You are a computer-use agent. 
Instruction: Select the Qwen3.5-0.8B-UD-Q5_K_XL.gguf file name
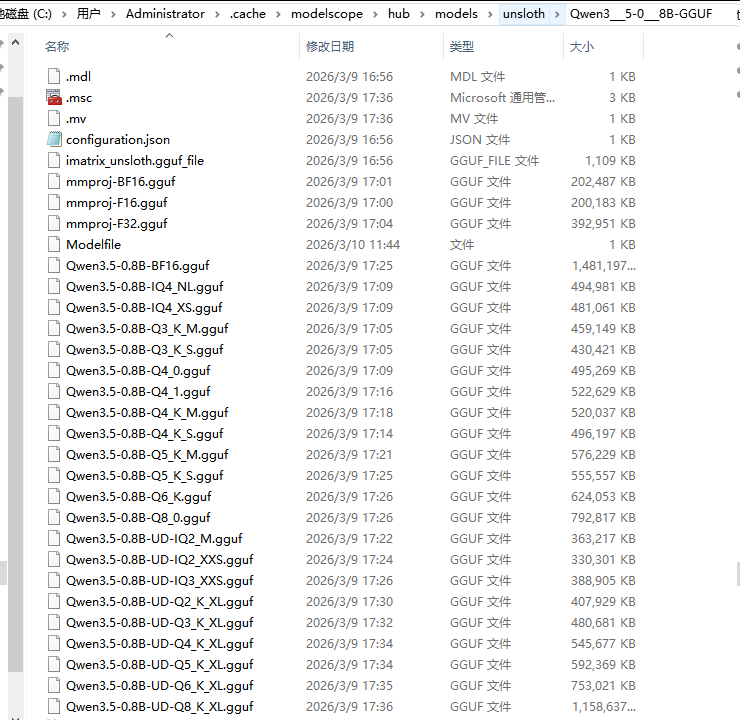click(x=160, y=664)
